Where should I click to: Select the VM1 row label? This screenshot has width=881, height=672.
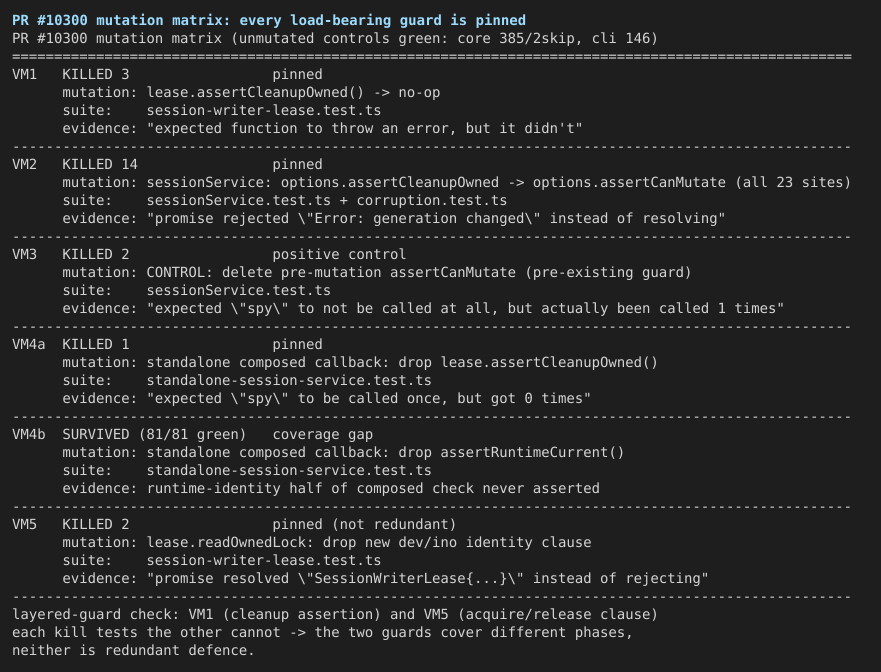tap(25, 74)
